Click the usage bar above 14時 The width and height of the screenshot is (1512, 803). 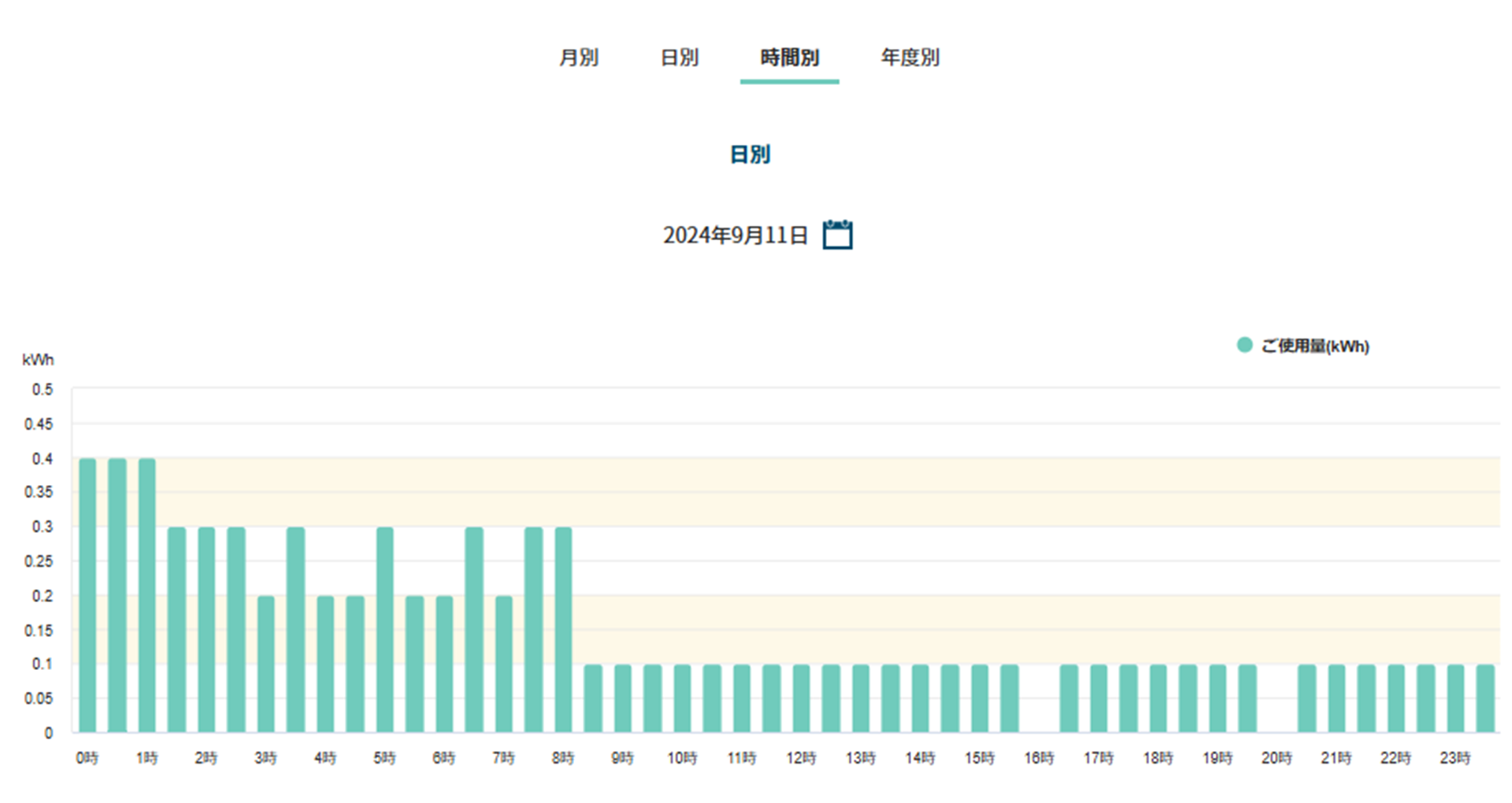coord(920,698)
